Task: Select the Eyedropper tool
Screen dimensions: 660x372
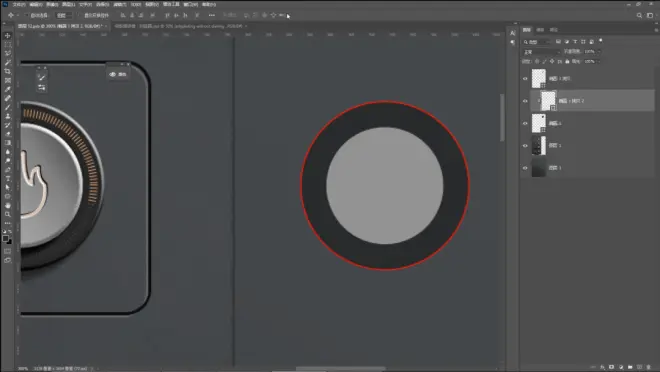Action: coord(8,89)
